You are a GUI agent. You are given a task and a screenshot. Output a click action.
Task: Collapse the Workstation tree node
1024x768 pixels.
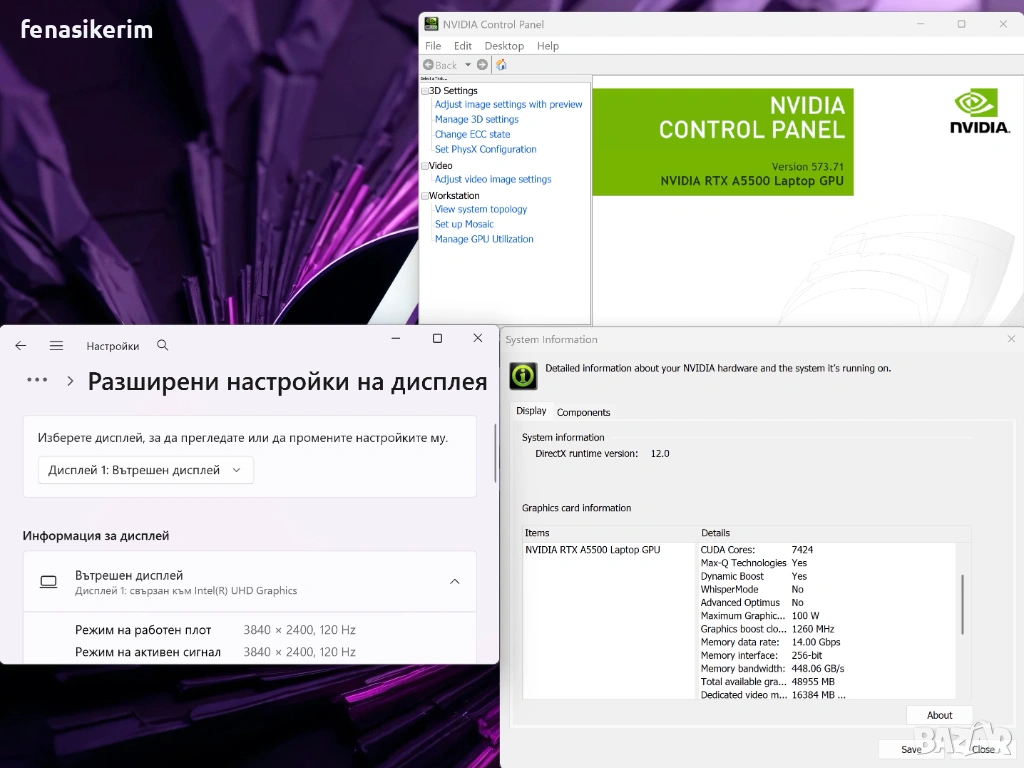pos(425,196)
